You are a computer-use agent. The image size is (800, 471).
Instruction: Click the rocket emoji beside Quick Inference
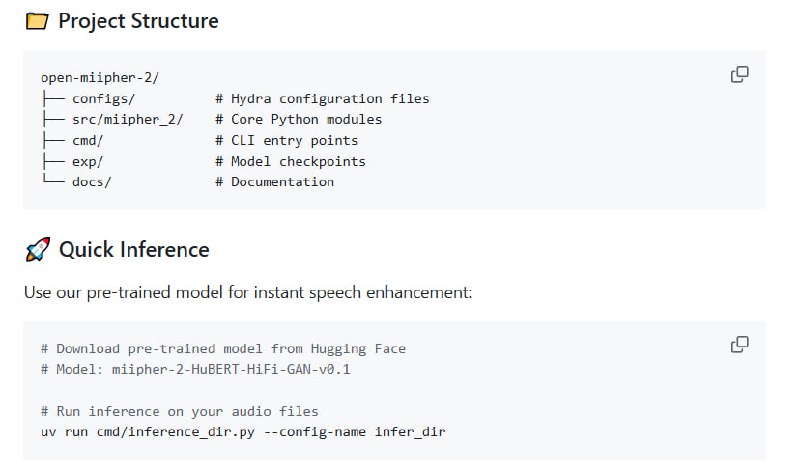tap(37, 250)
